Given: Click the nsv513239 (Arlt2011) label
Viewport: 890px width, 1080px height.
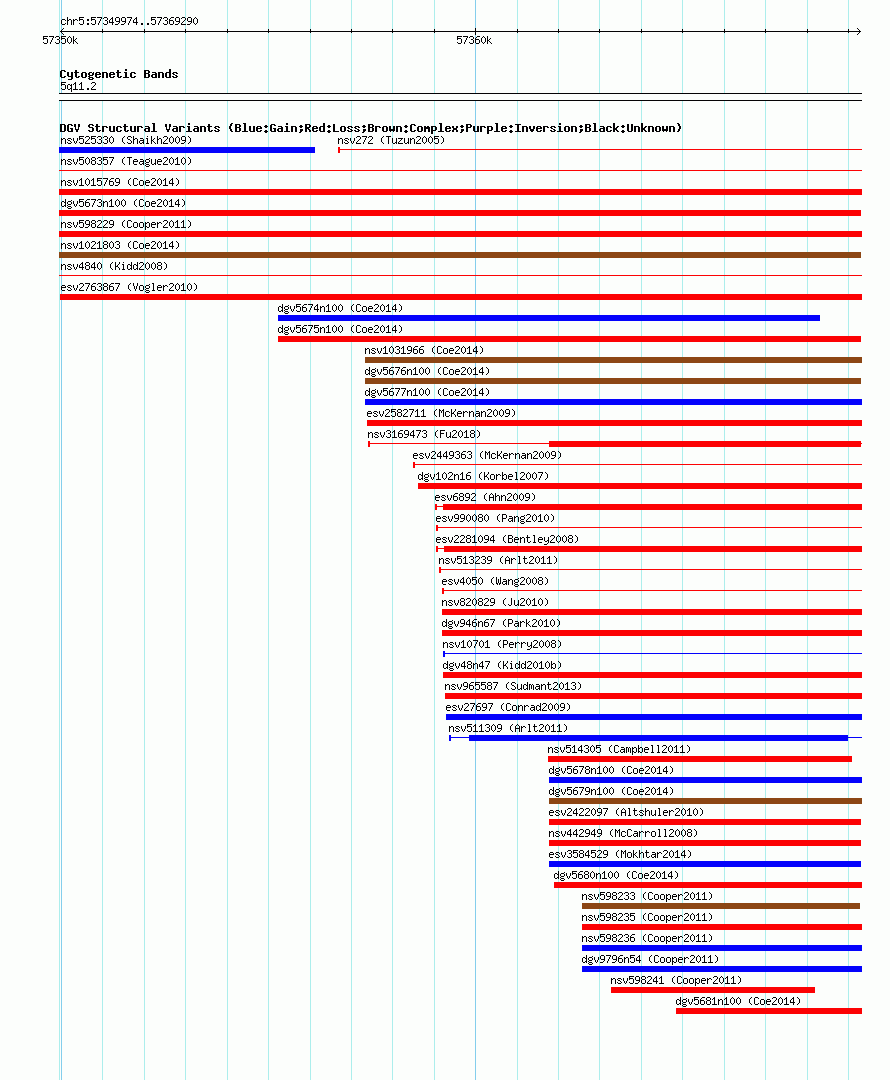Looking at the screenshot, I should click(498, 561).
